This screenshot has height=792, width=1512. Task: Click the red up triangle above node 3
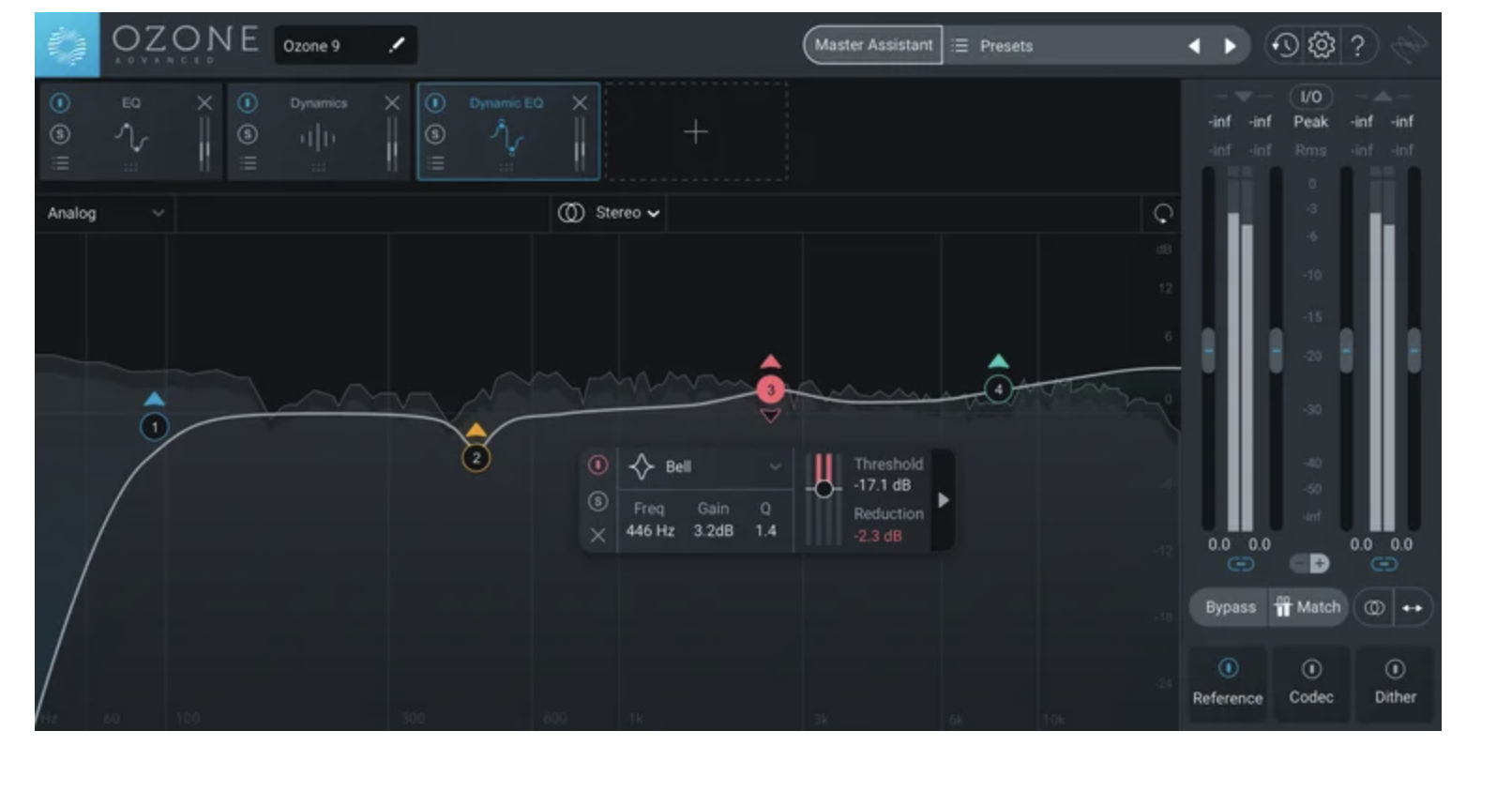(770, 361)
